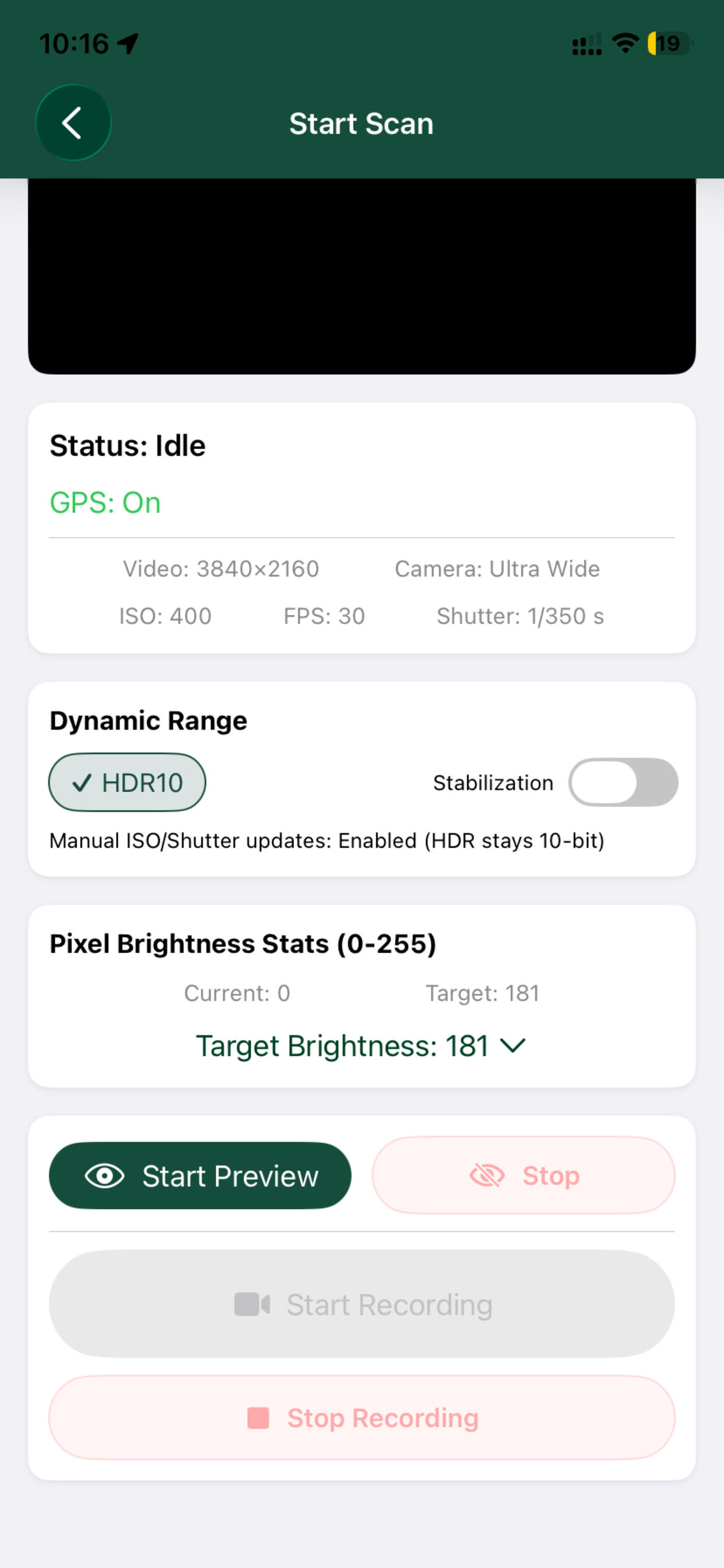724x1568 pixels.
Task: Tap the Stop preview button
Action: tap(524, 1175)
